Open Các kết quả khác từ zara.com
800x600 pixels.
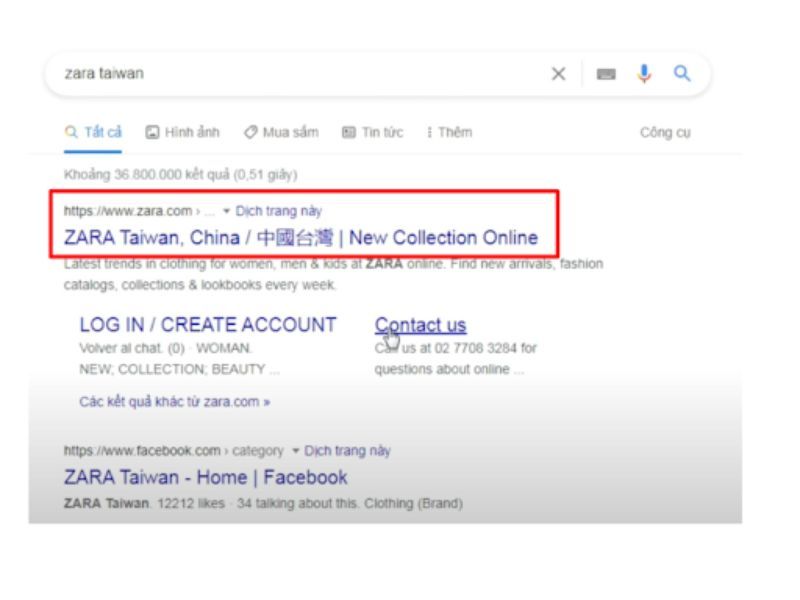(174, 402)
